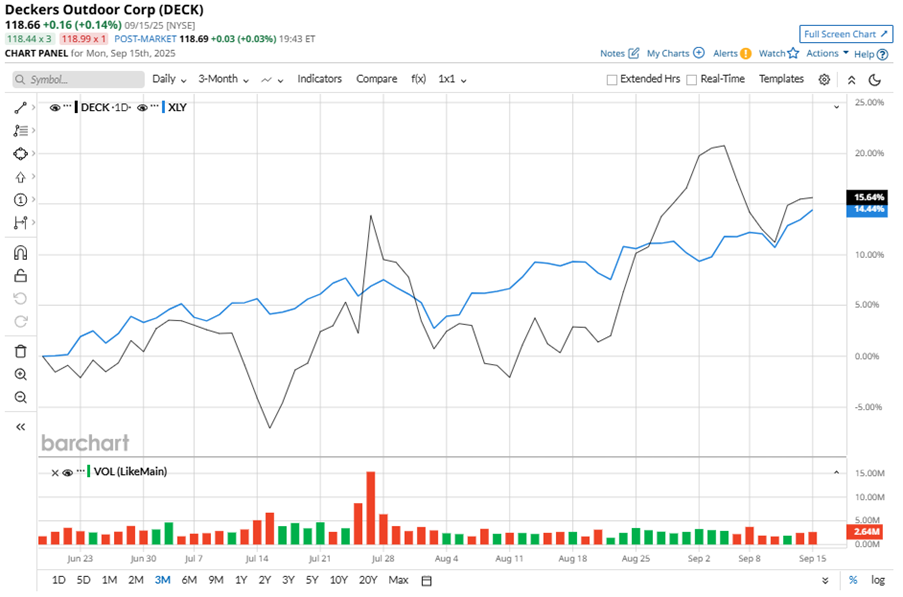The image size is (903, 597).
Task: Select the measure range tool
Action: coord(20,223)
